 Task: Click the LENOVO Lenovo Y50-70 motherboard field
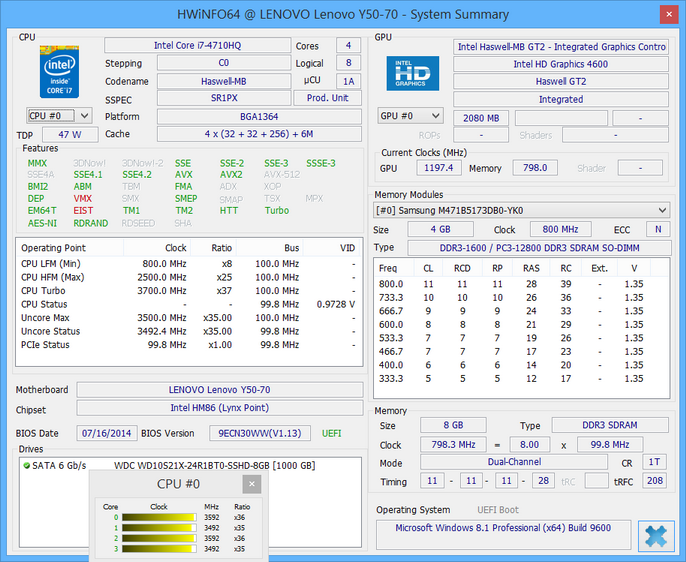coord(220,390)
